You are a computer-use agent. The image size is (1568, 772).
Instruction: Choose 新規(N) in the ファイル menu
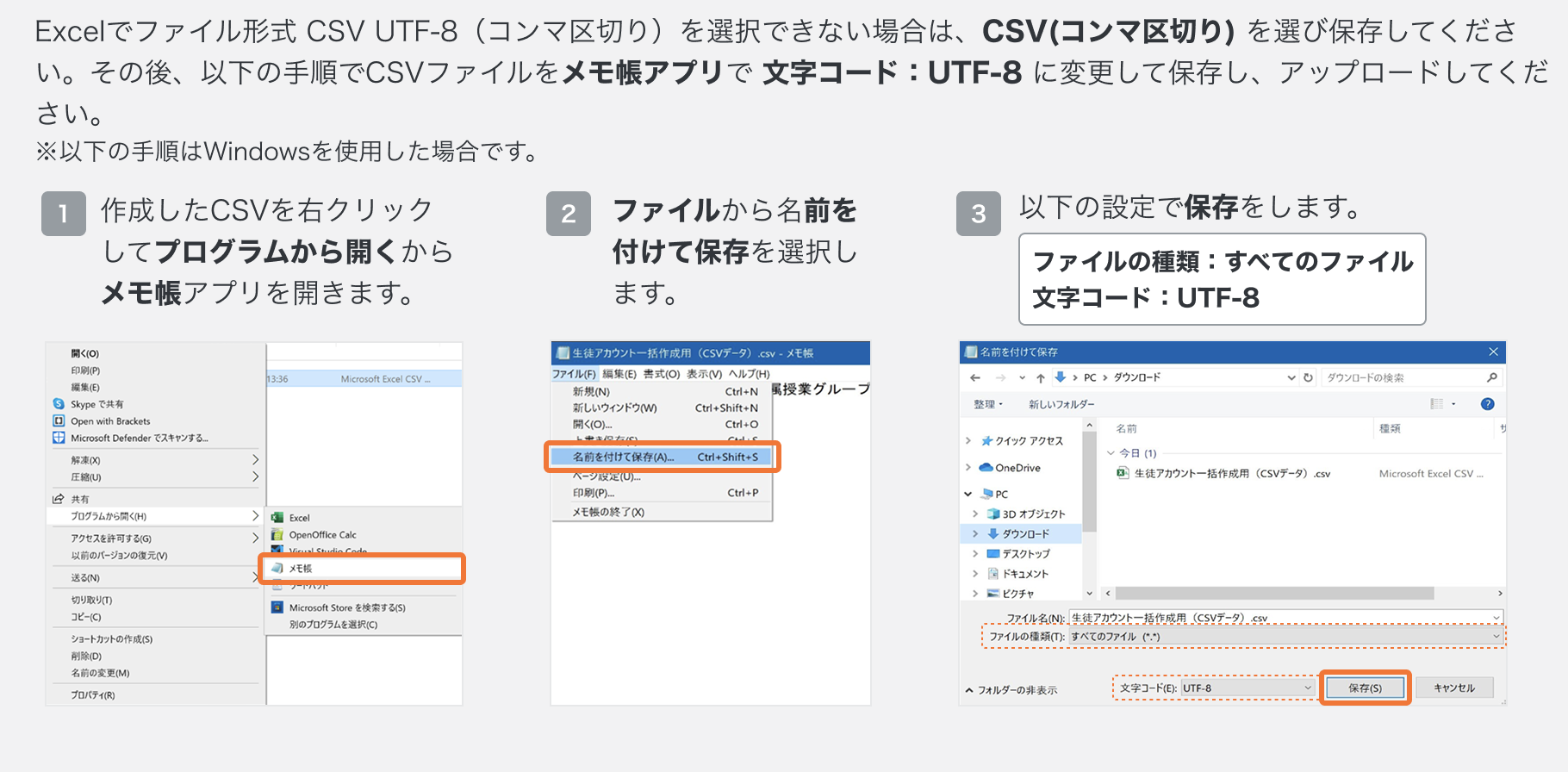tap(662, 391)
